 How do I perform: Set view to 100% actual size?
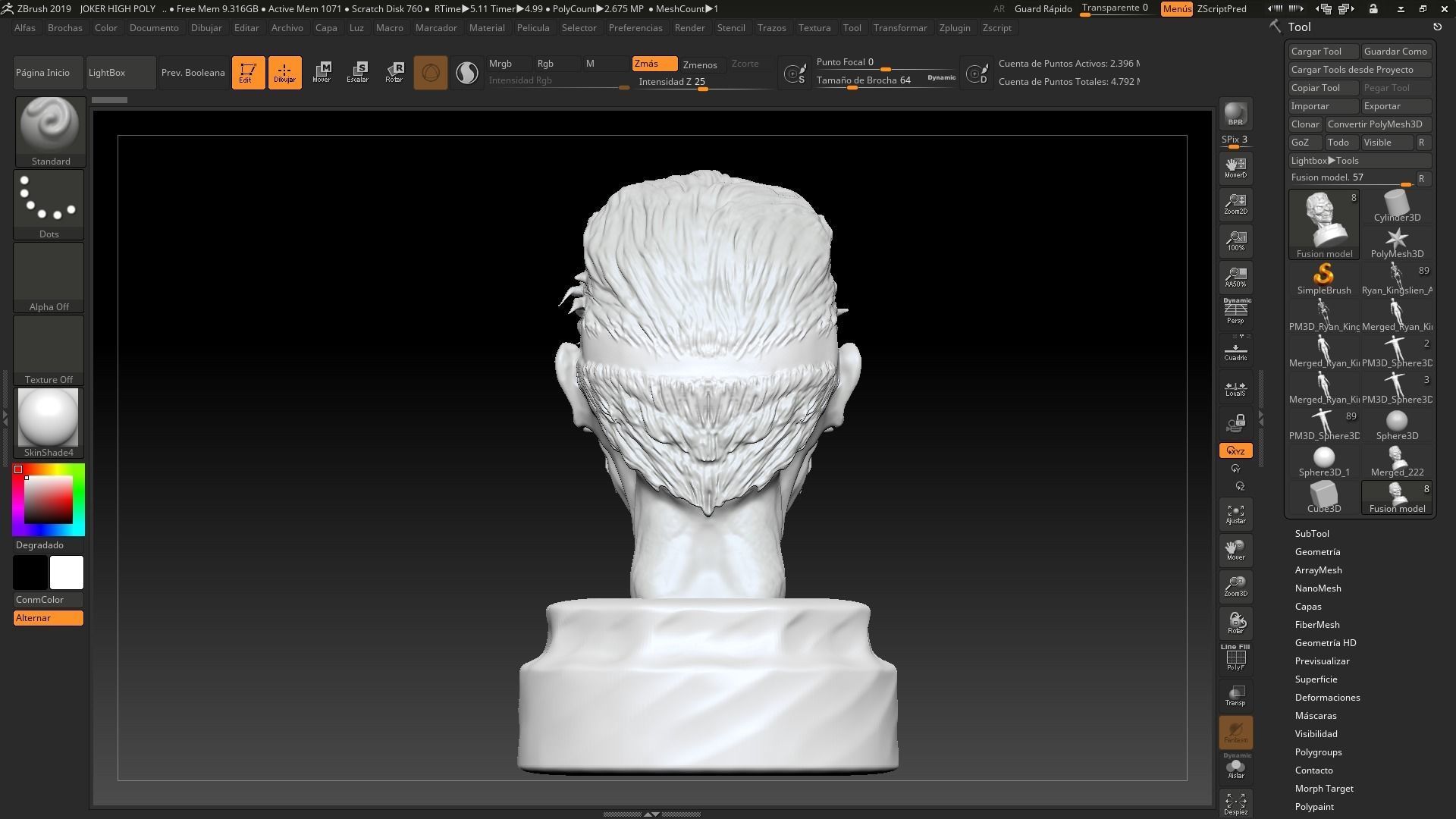[1235, 240]
